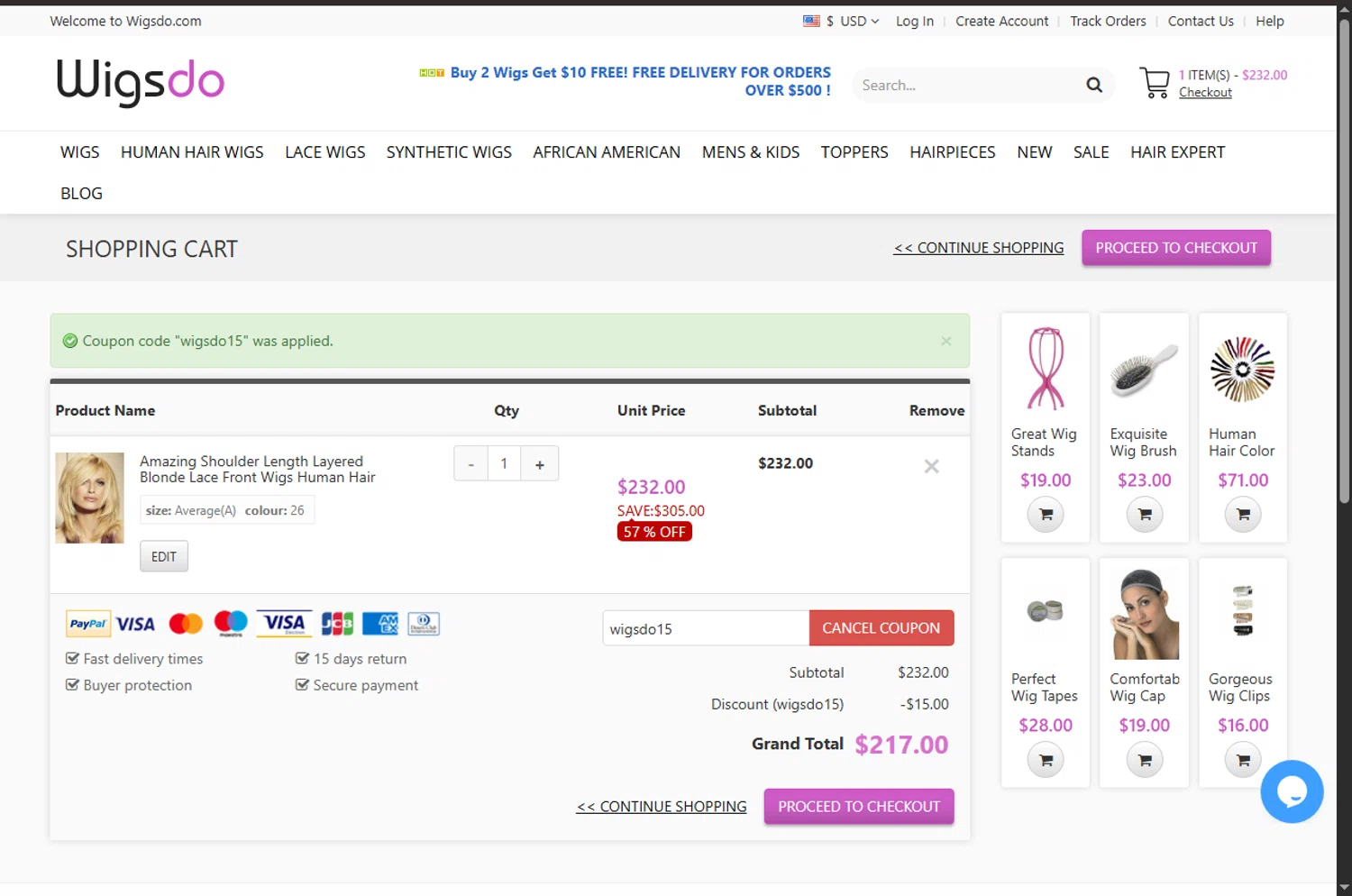Open the Help link

[1270, 21]
